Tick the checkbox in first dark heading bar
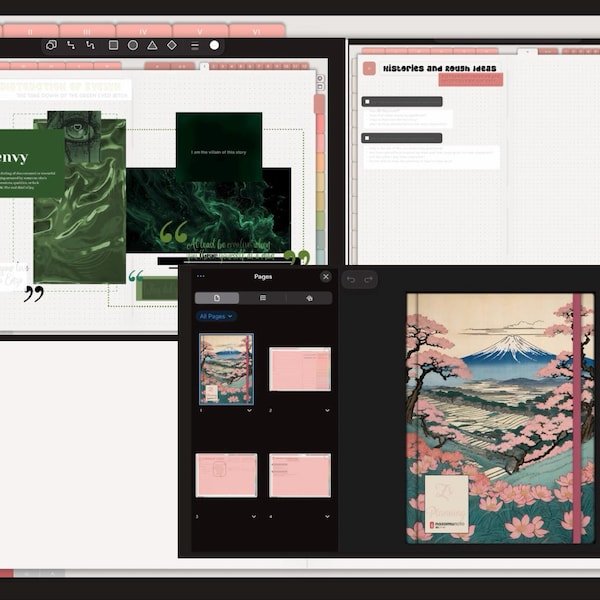 (367, 101)
